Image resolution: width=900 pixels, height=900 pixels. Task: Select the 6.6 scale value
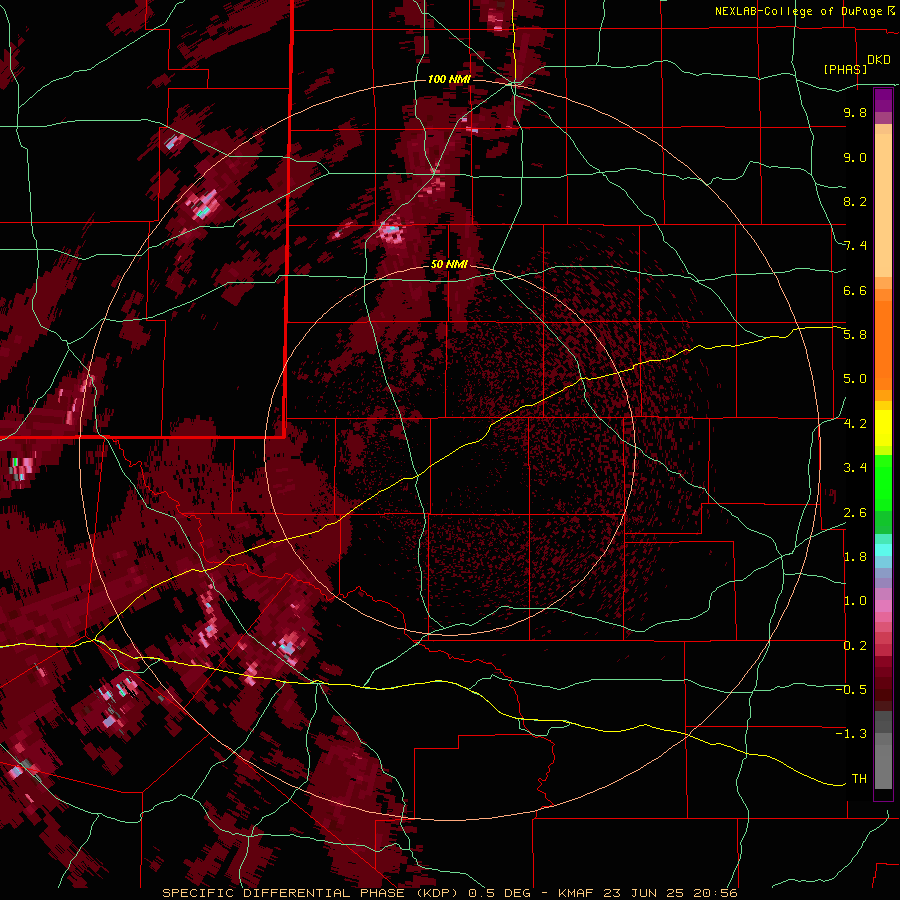click(855, 290)
